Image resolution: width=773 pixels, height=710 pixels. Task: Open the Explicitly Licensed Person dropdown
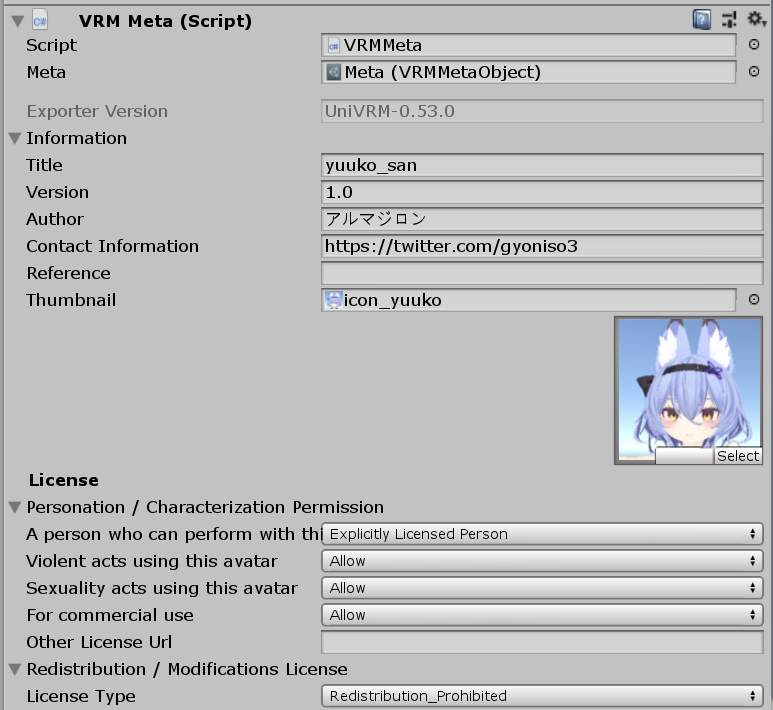click(x=542, y=534)
